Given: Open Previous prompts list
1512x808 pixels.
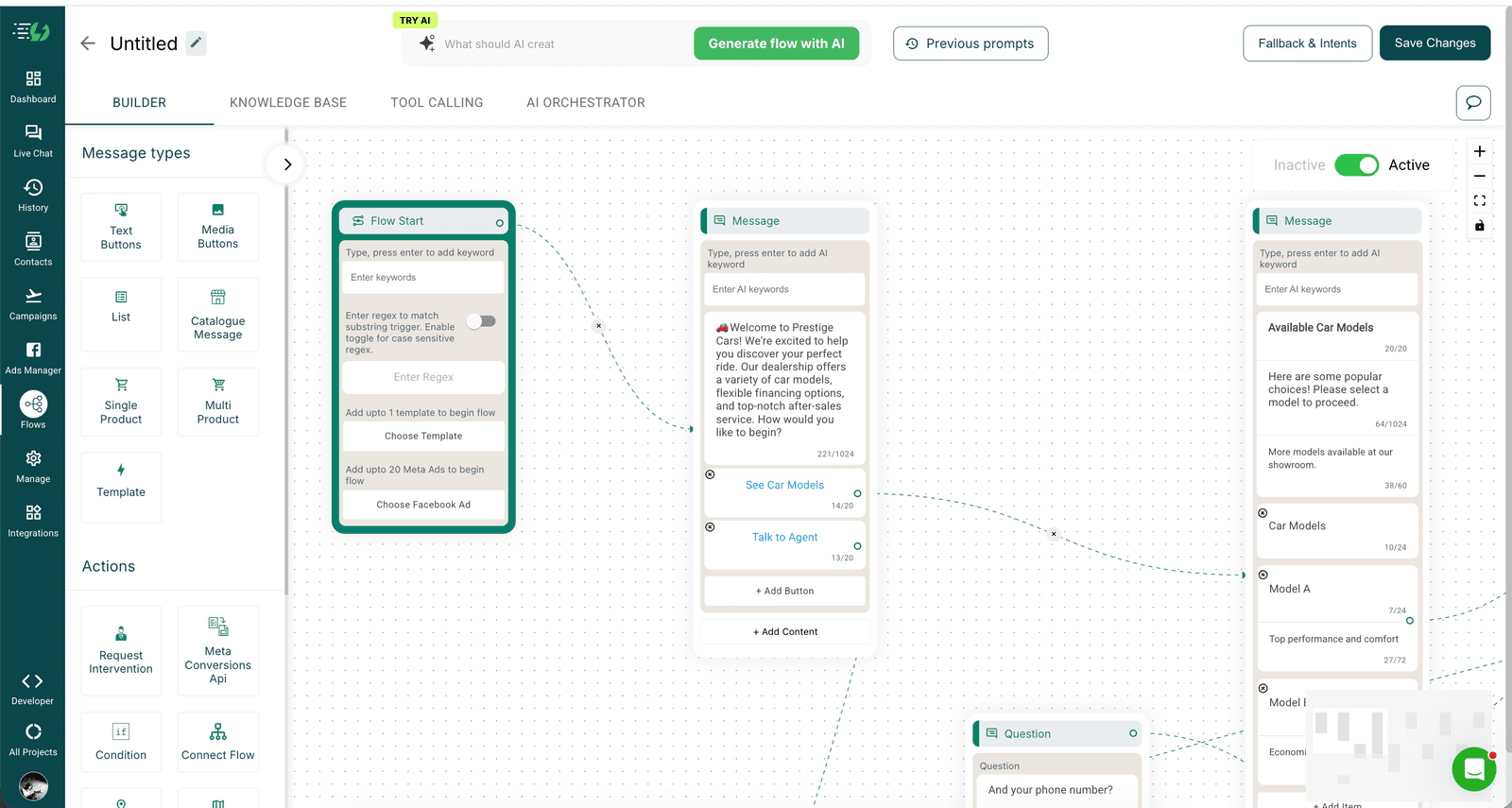Looking at the screenshot, I should coord(971,43).
